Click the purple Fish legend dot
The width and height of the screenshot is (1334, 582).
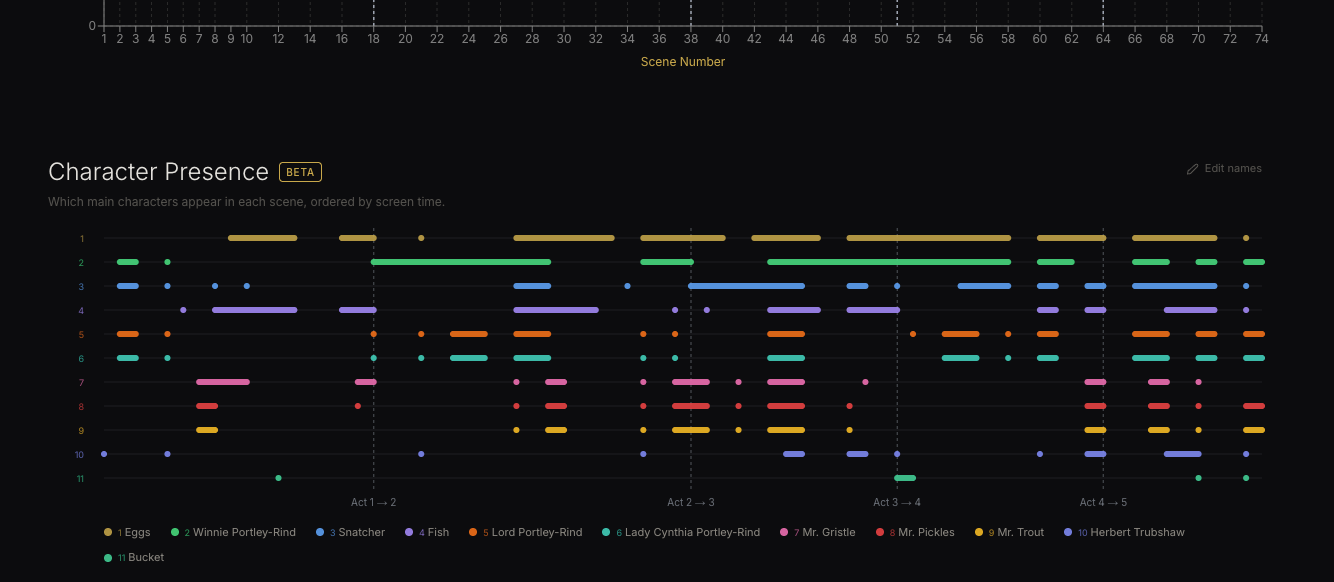point(409,533)
